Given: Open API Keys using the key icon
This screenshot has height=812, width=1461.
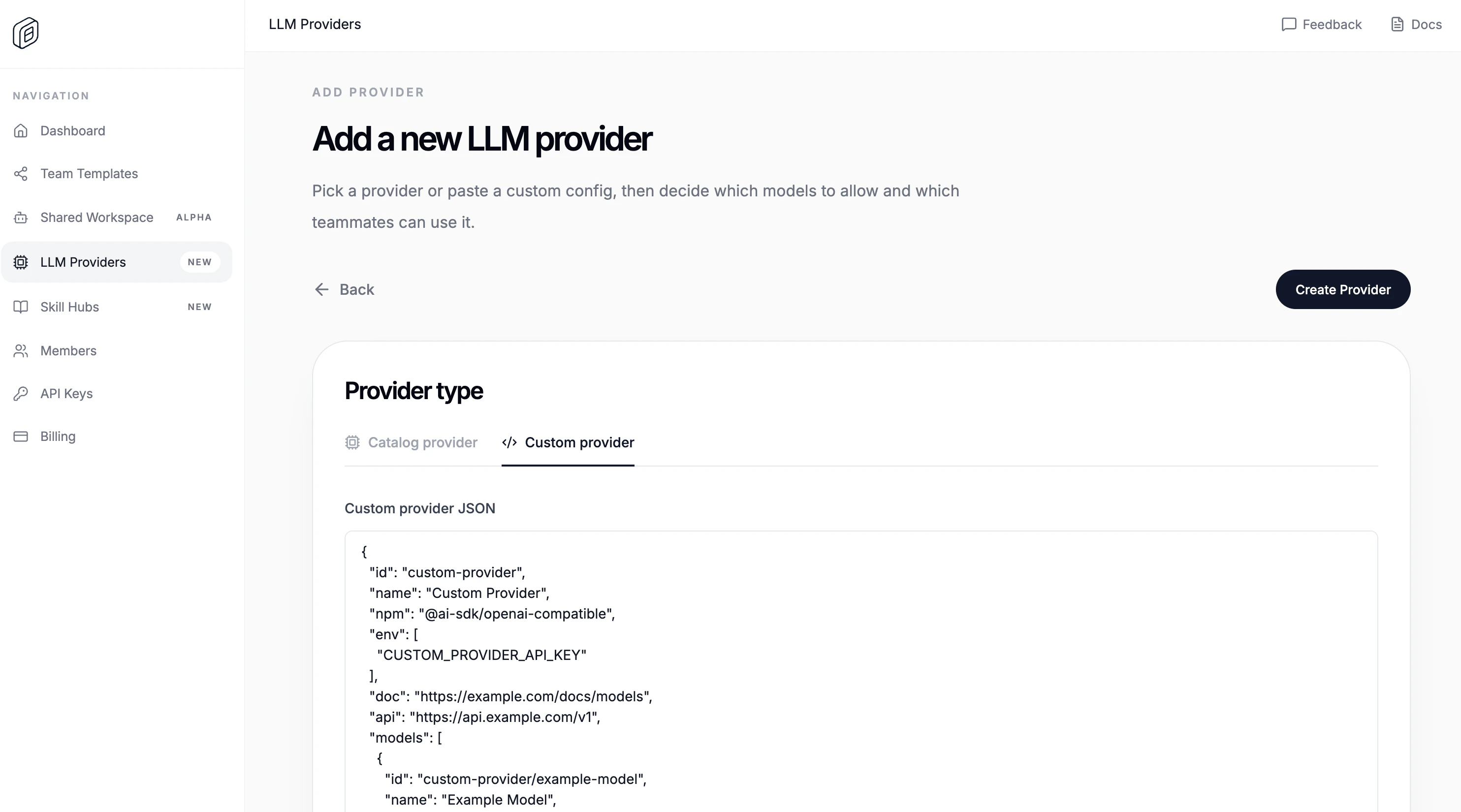Looking at the screenshot, I should click(20, 393).
